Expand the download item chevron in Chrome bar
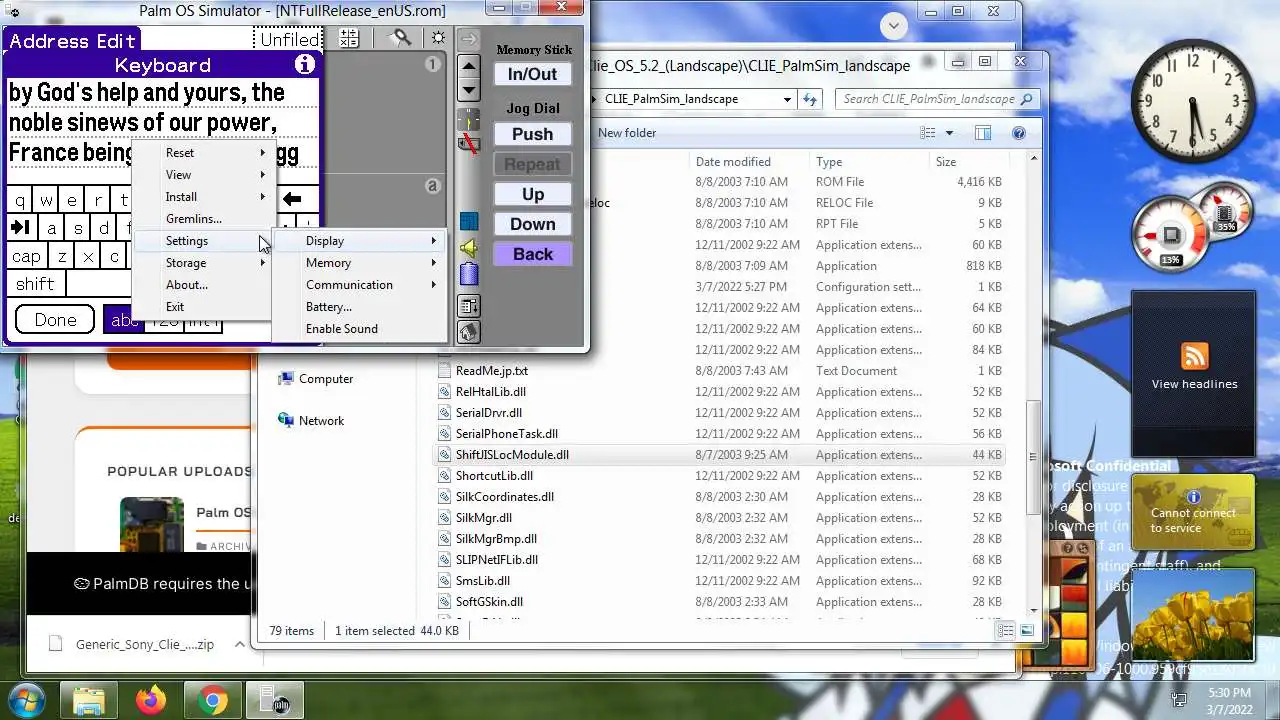Image resolution: width=1280 pixels, height=720 pixels. coord(239,644)
